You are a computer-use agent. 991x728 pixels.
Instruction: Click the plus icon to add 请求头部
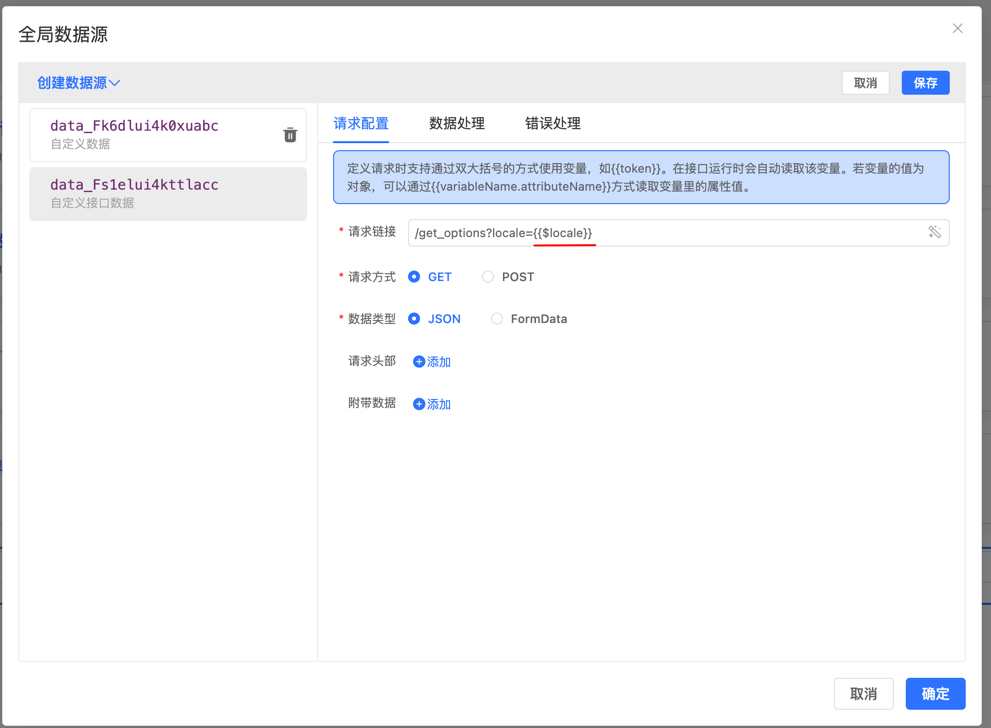pyautogui.click(x=419, y=362)
